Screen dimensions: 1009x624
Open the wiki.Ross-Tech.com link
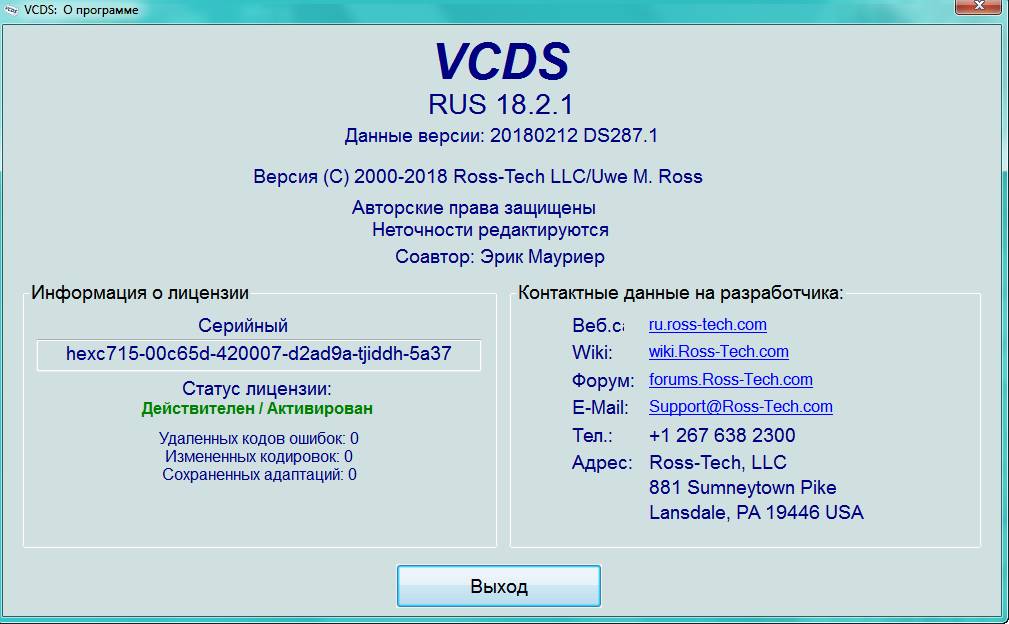pyautogui.click(x=718, y=352)
